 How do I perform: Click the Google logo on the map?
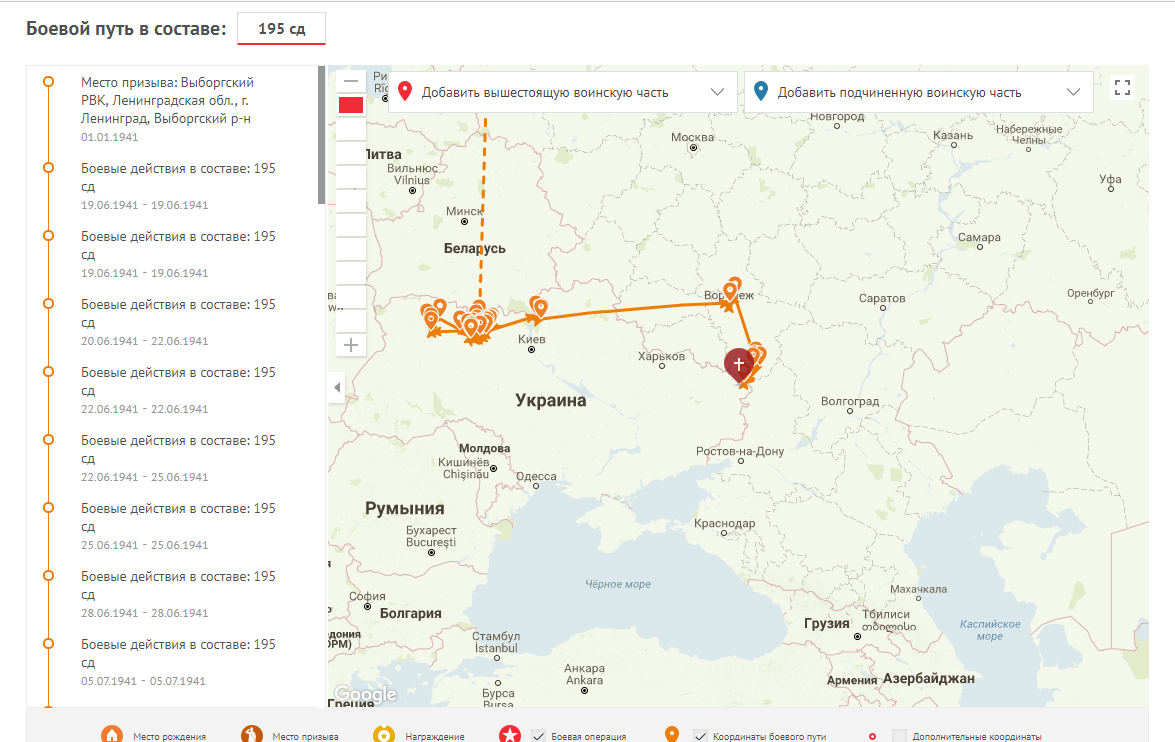(366, 695)
